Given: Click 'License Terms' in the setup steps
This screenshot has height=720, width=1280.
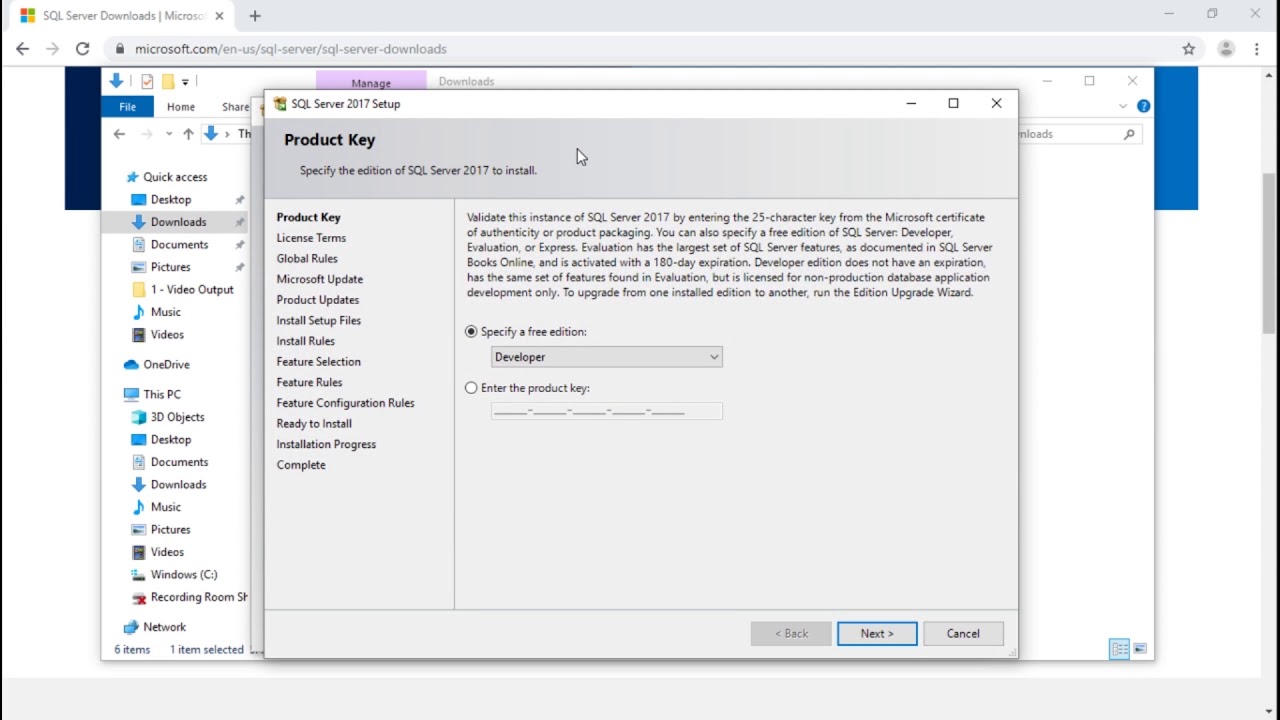Looking at the screenshot, I should (x=311, y=238).
